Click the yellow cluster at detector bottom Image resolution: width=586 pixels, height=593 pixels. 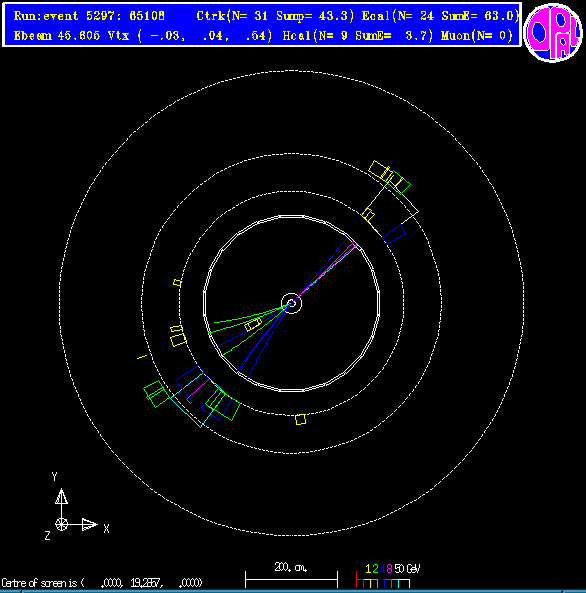(300, 419)
